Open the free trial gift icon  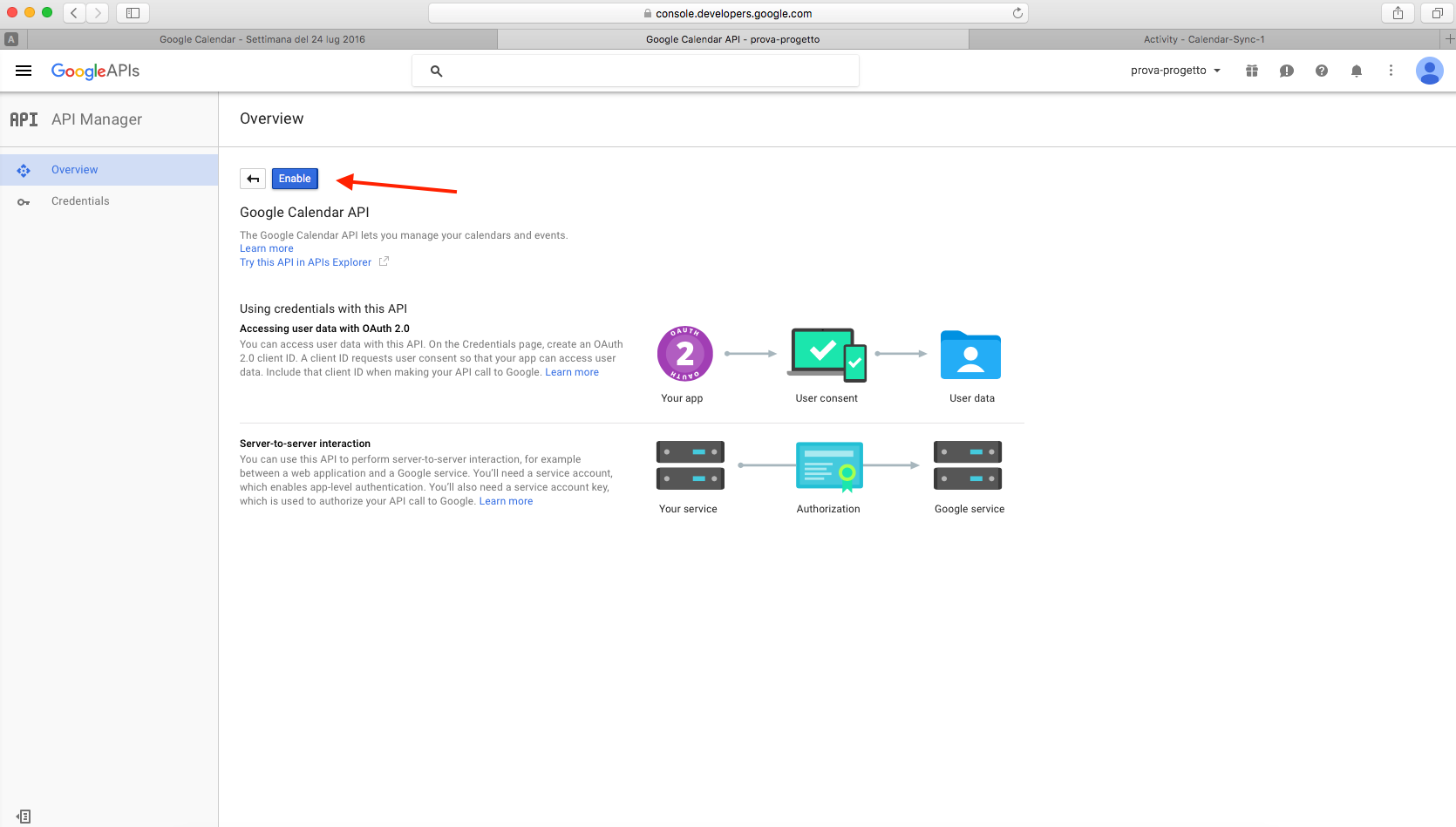tap(1252, 71)
